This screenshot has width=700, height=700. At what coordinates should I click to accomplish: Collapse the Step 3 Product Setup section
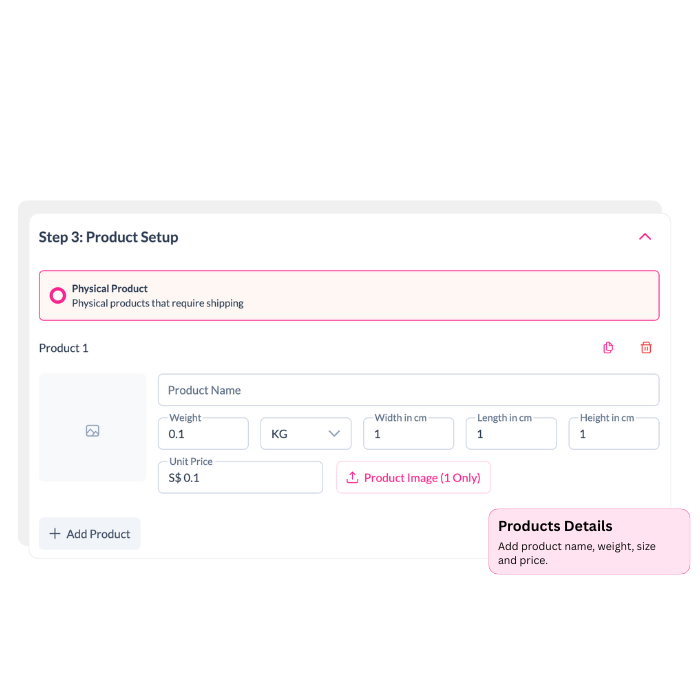[x=645, y=237]
